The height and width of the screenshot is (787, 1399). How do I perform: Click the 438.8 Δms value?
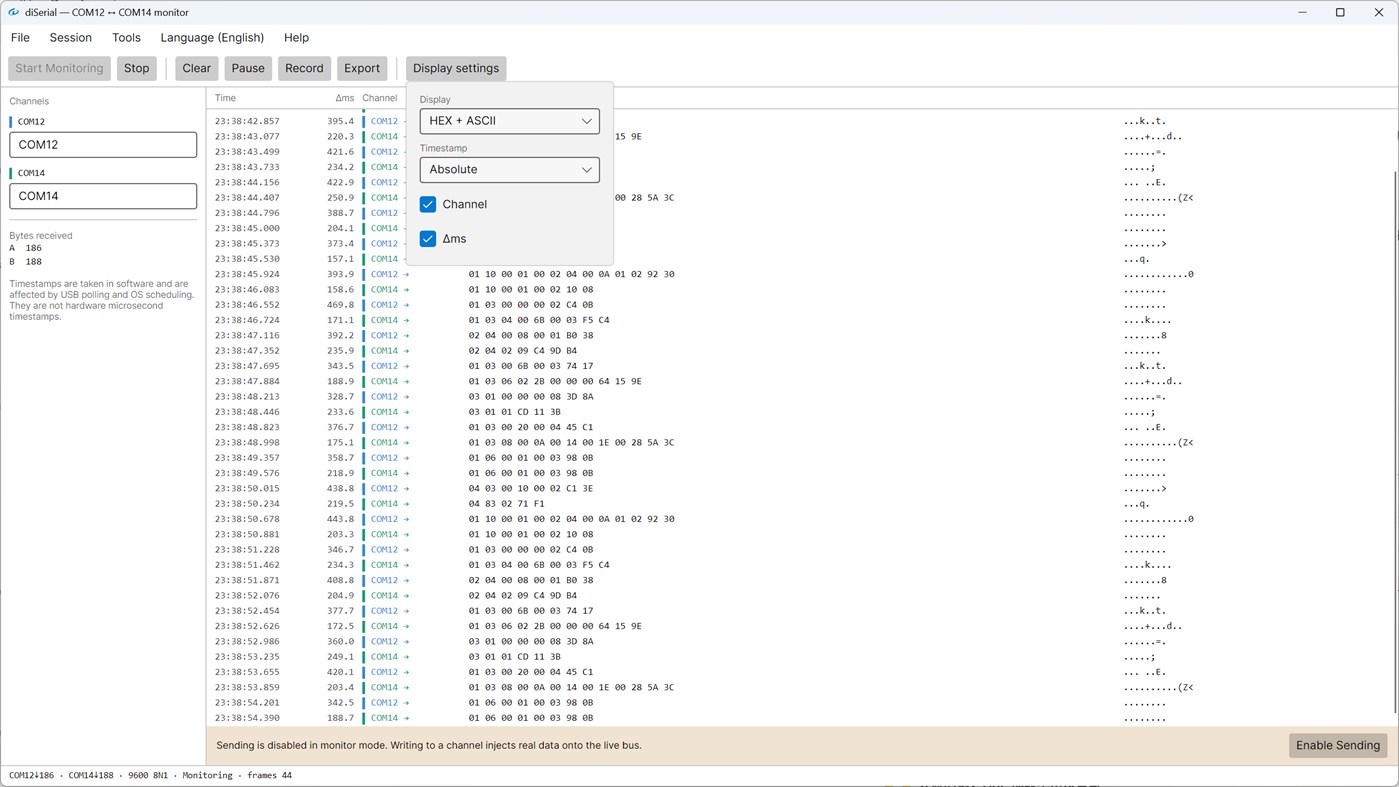tap(340, 488)
